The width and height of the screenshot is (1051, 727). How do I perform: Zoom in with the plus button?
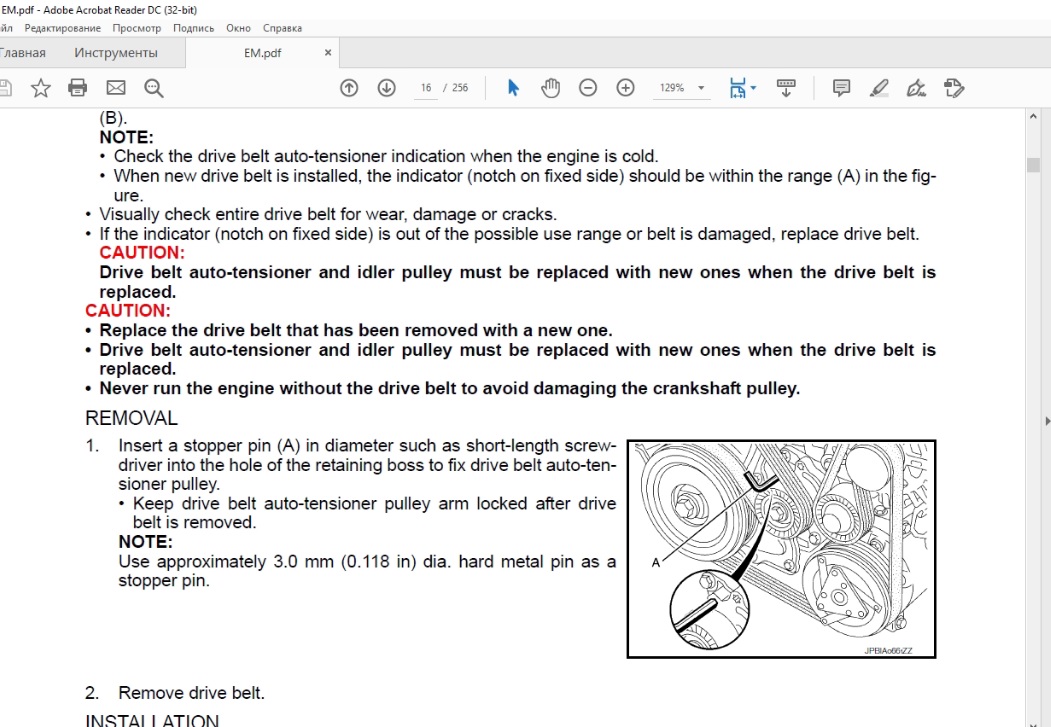pyautogui.click(x=625, y=88)
